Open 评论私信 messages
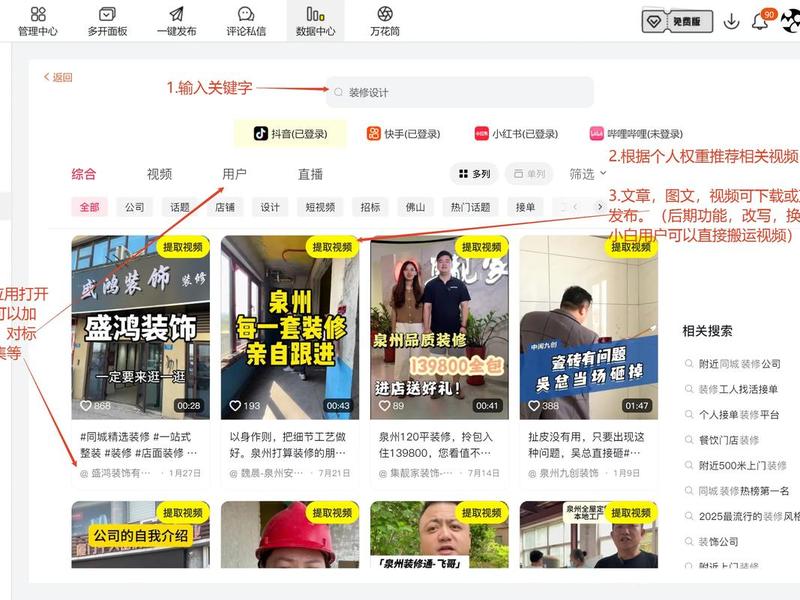Viewport: 800px width, 600px height. pyautogui.click(x=246, y=21)
